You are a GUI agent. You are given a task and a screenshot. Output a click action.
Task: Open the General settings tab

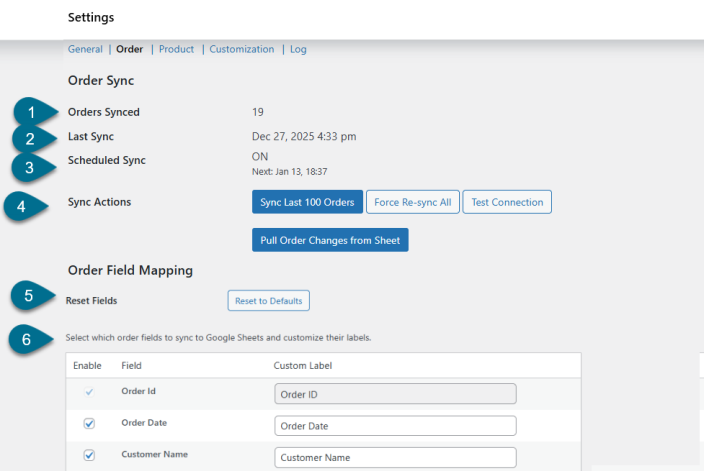click(85, 49)
